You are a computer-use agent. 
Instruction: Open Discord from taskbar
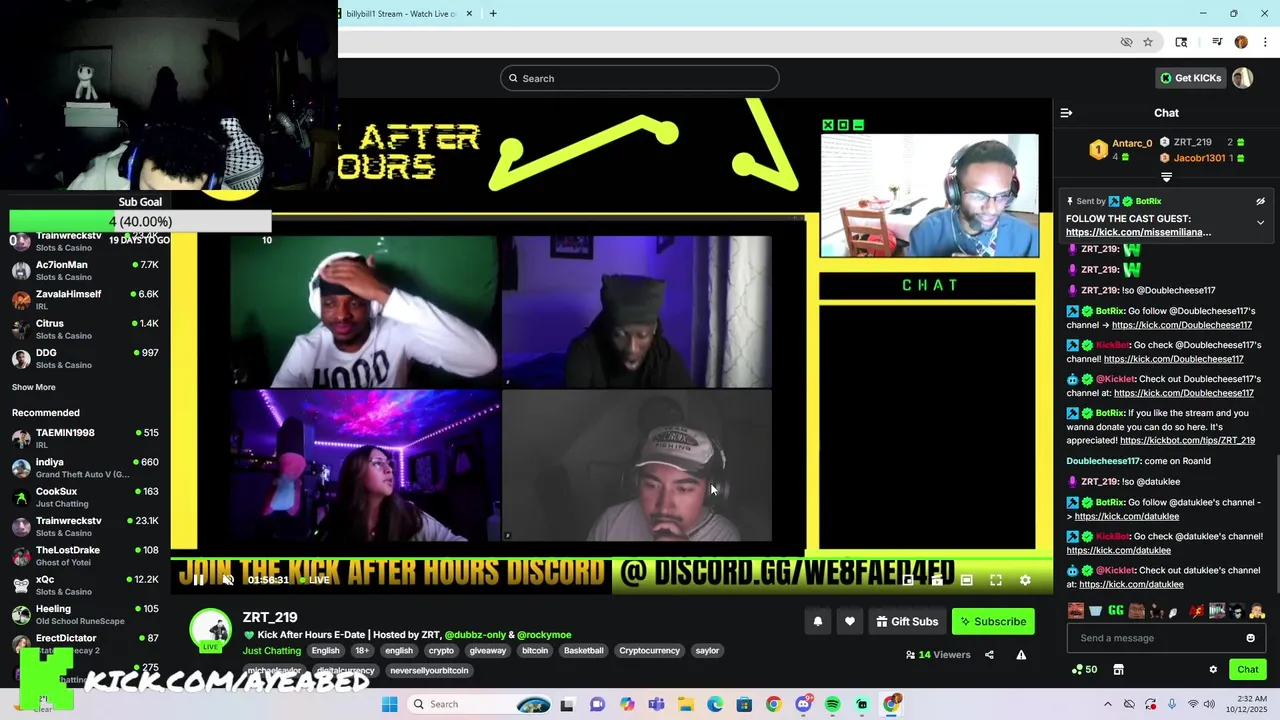803,704
